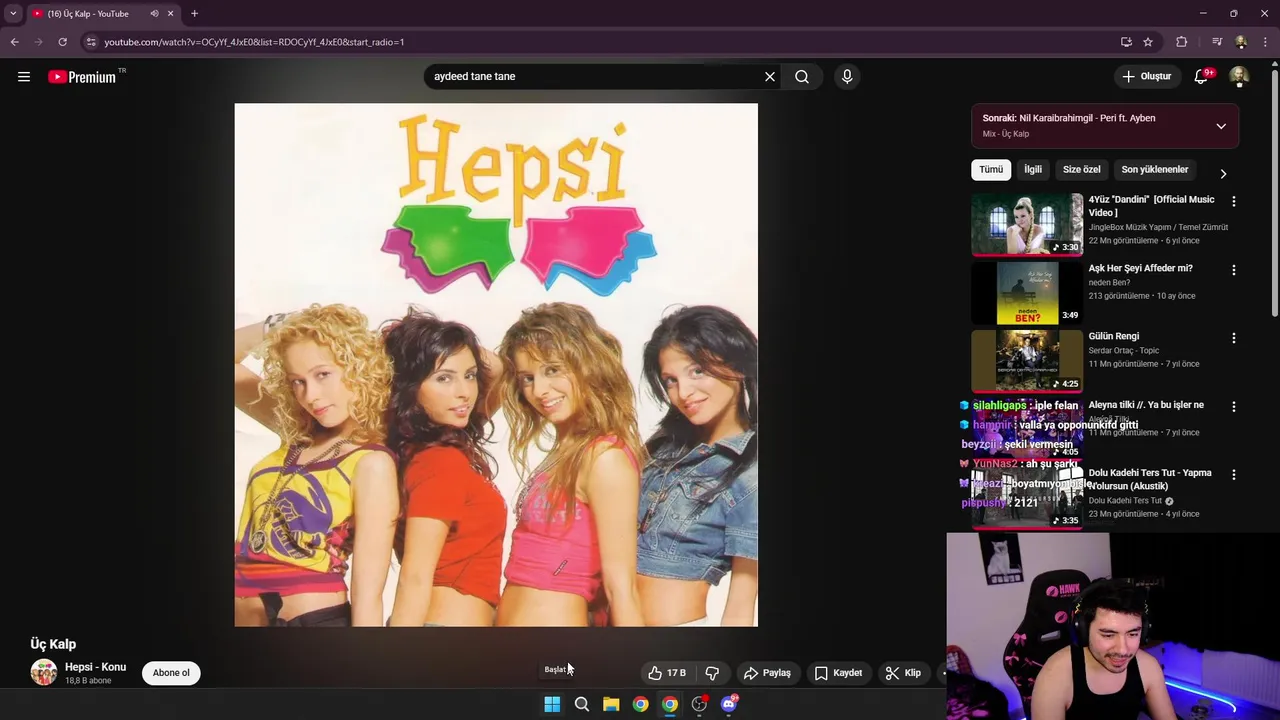Go back with the browser back arrow

point(14,42)
